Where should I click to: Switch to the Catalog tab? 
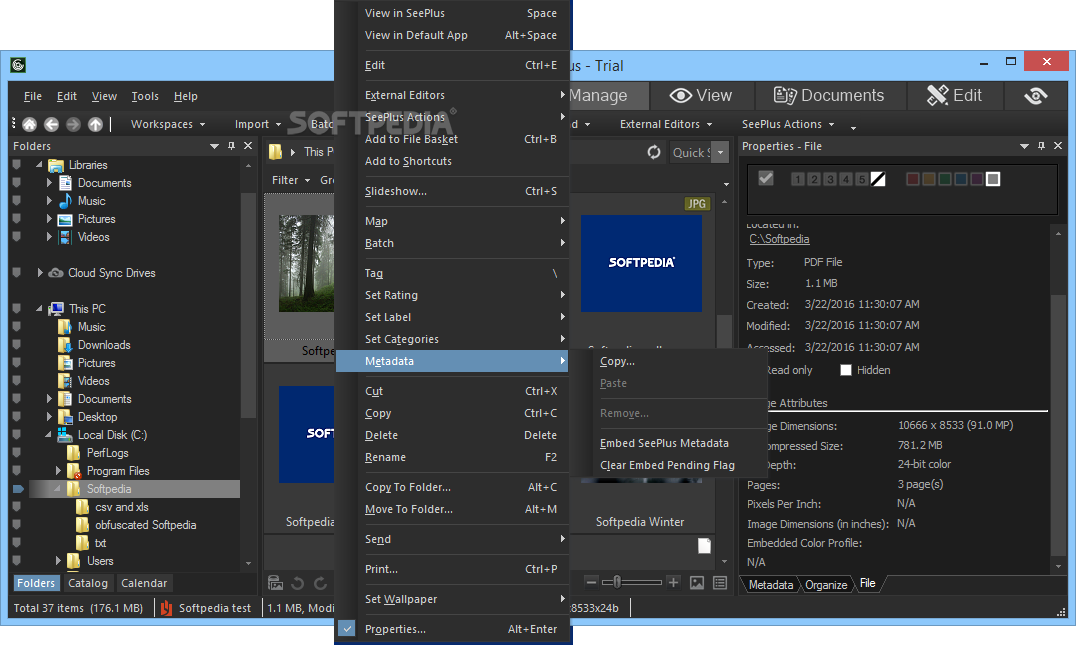tap(88, 583)
